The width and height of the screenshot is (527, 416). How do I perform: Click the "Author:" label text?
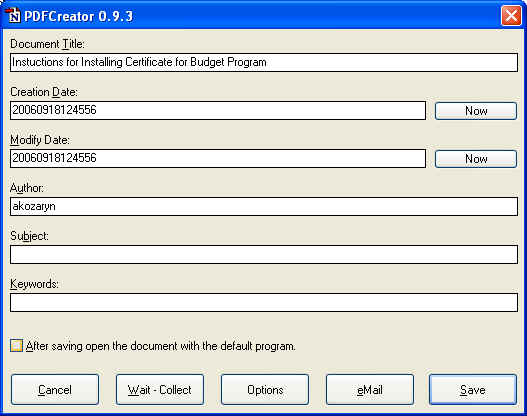[27, 188]
